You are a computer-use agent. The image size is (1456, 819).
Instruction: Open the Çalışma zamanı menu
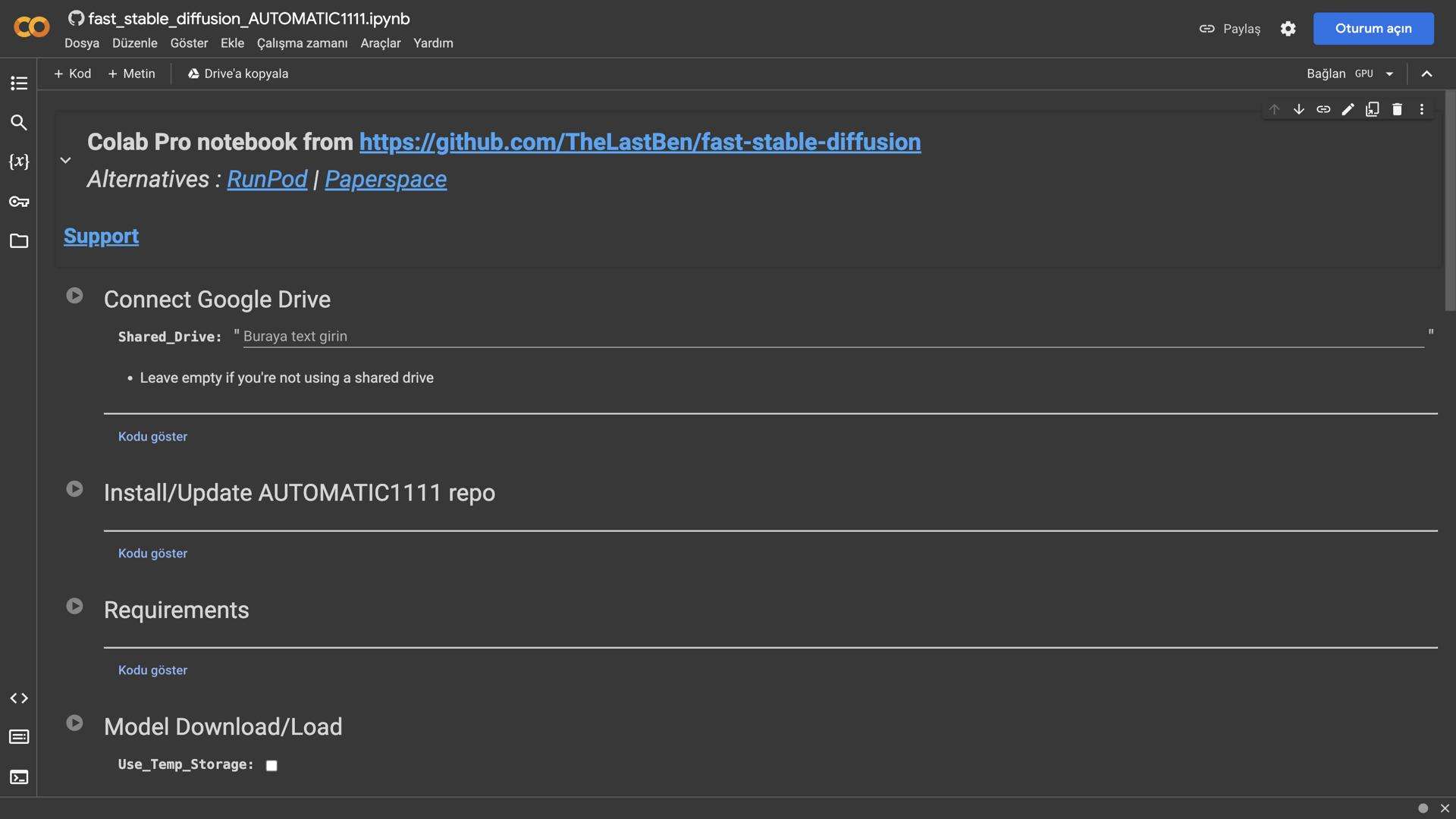pos(302,43)
